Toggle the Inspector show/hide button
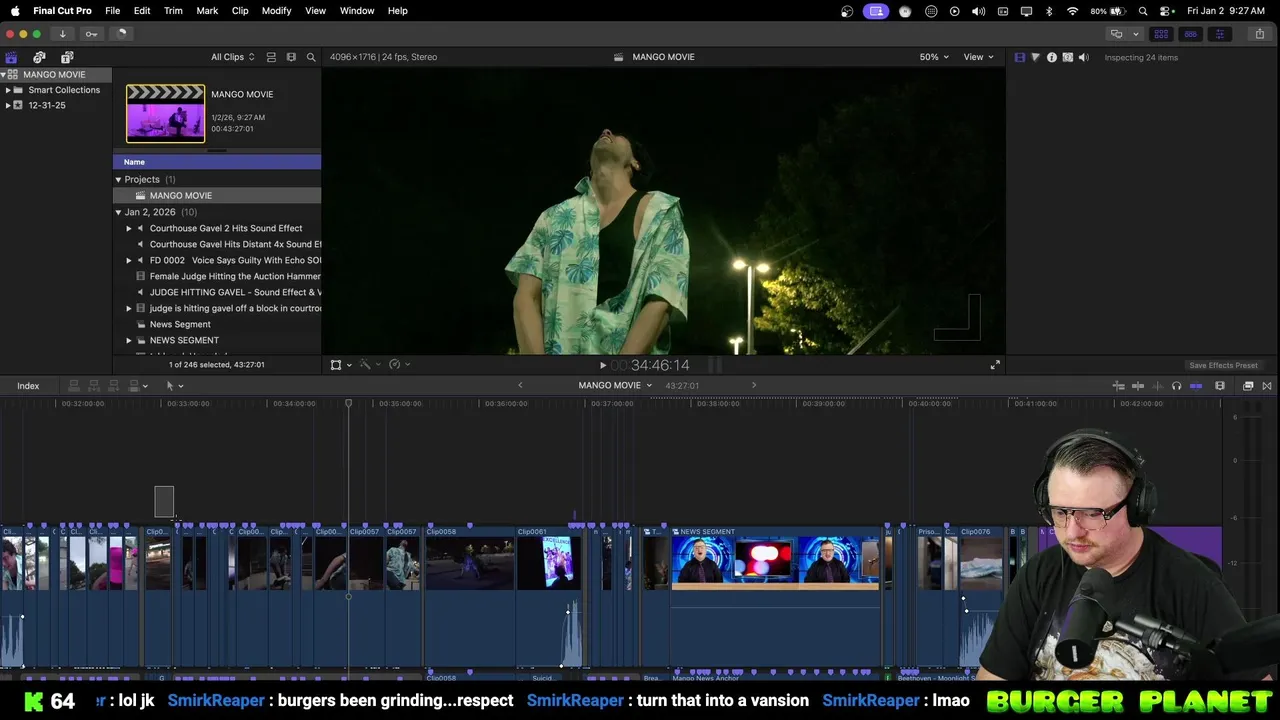The image size is (1280, 720). click(x=1219, y=34)
